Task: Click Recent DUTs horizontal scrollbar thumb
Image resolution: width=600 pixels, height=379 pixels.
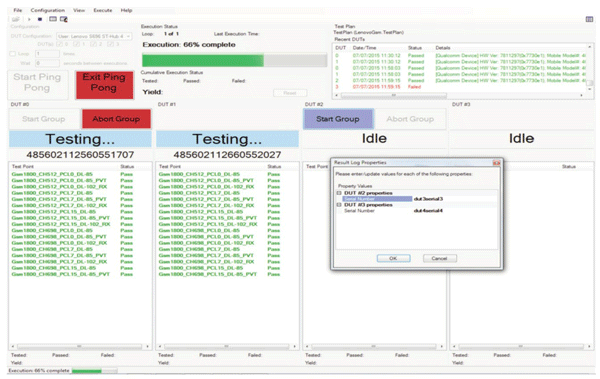Action: pyautogui.click(x=394, y=95)
